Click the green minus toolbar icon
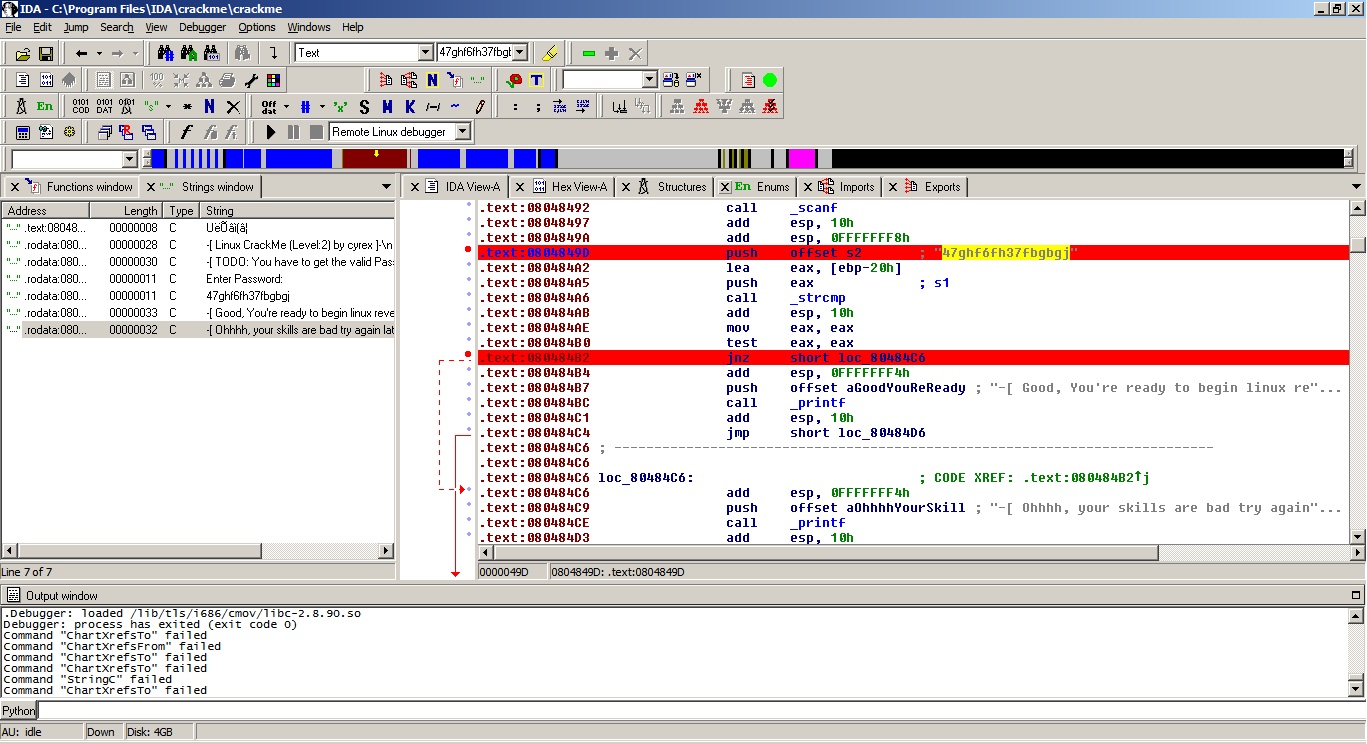Viewport: 1367px width, 744px height. click(x=589, y=53)
